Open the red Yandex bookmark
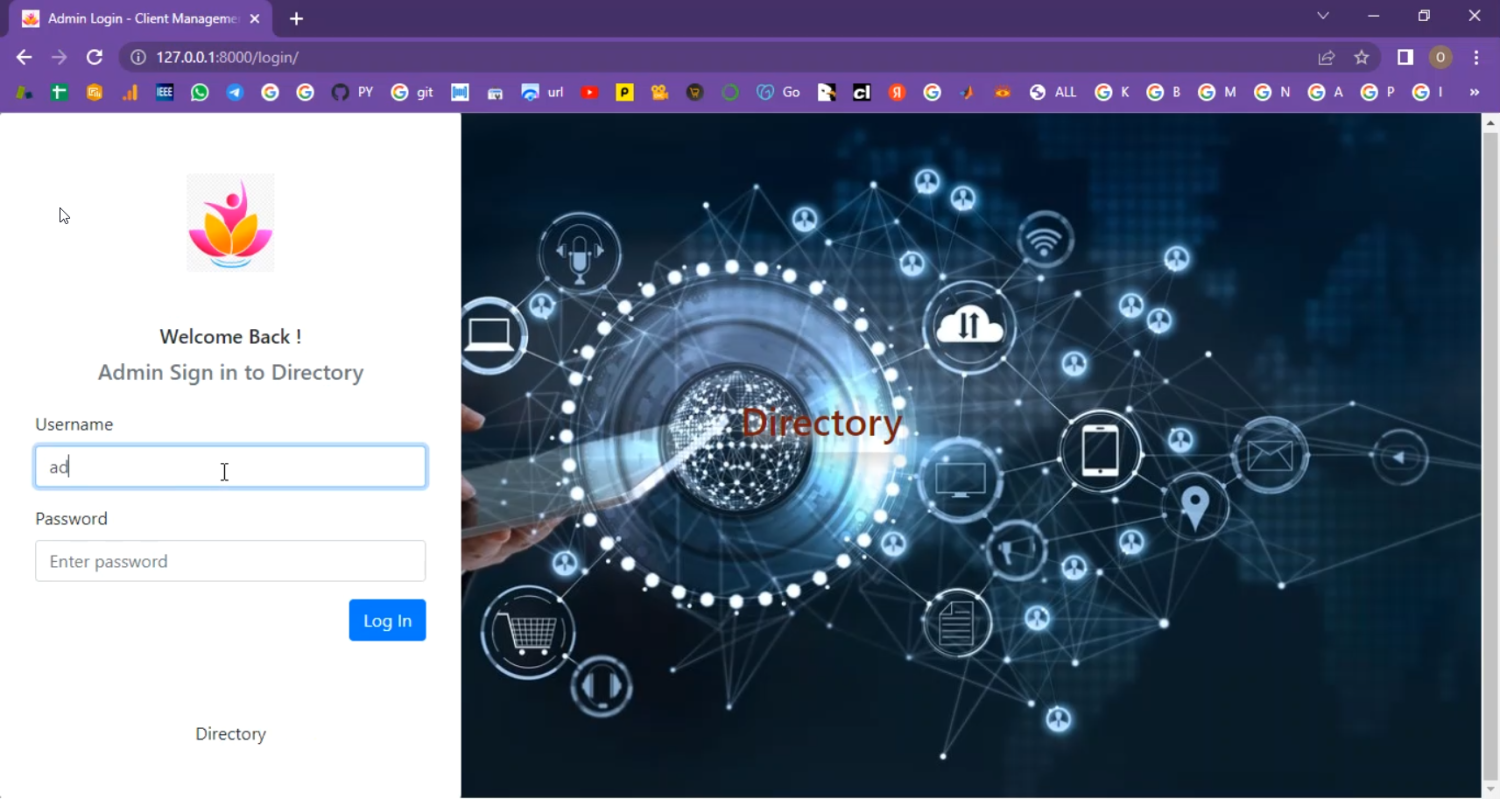This screenshot has width=1500, height=799. pos(897,92)
